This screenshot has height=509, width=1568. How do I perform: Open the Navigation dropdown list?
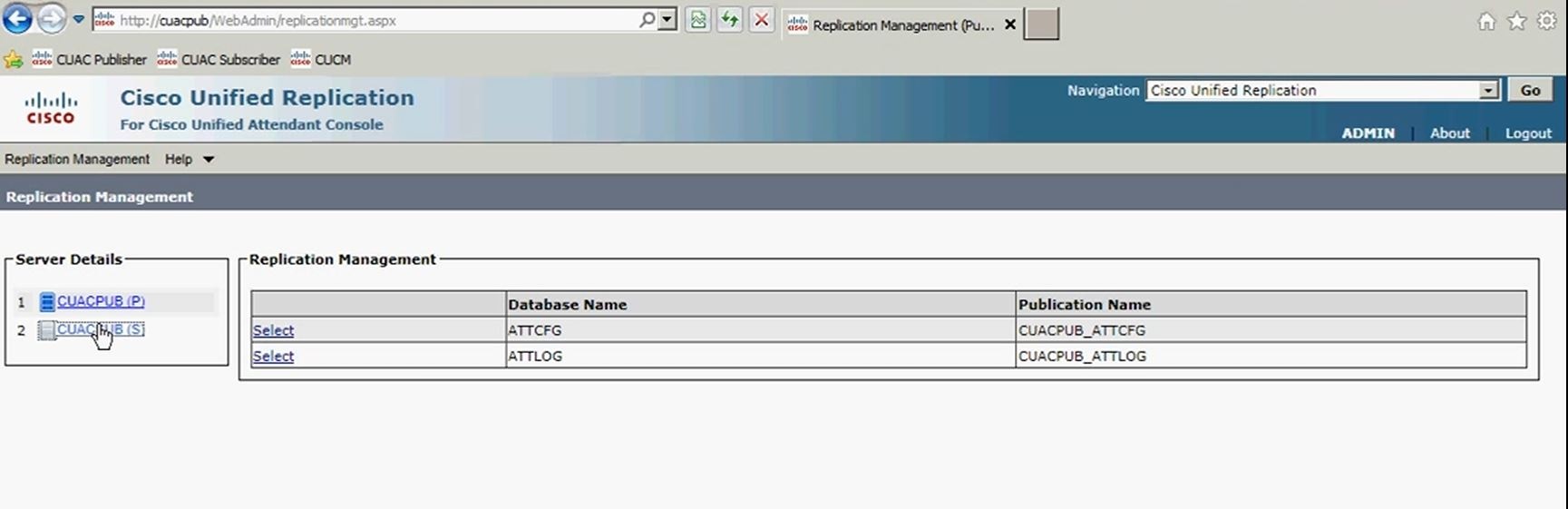1321,91
